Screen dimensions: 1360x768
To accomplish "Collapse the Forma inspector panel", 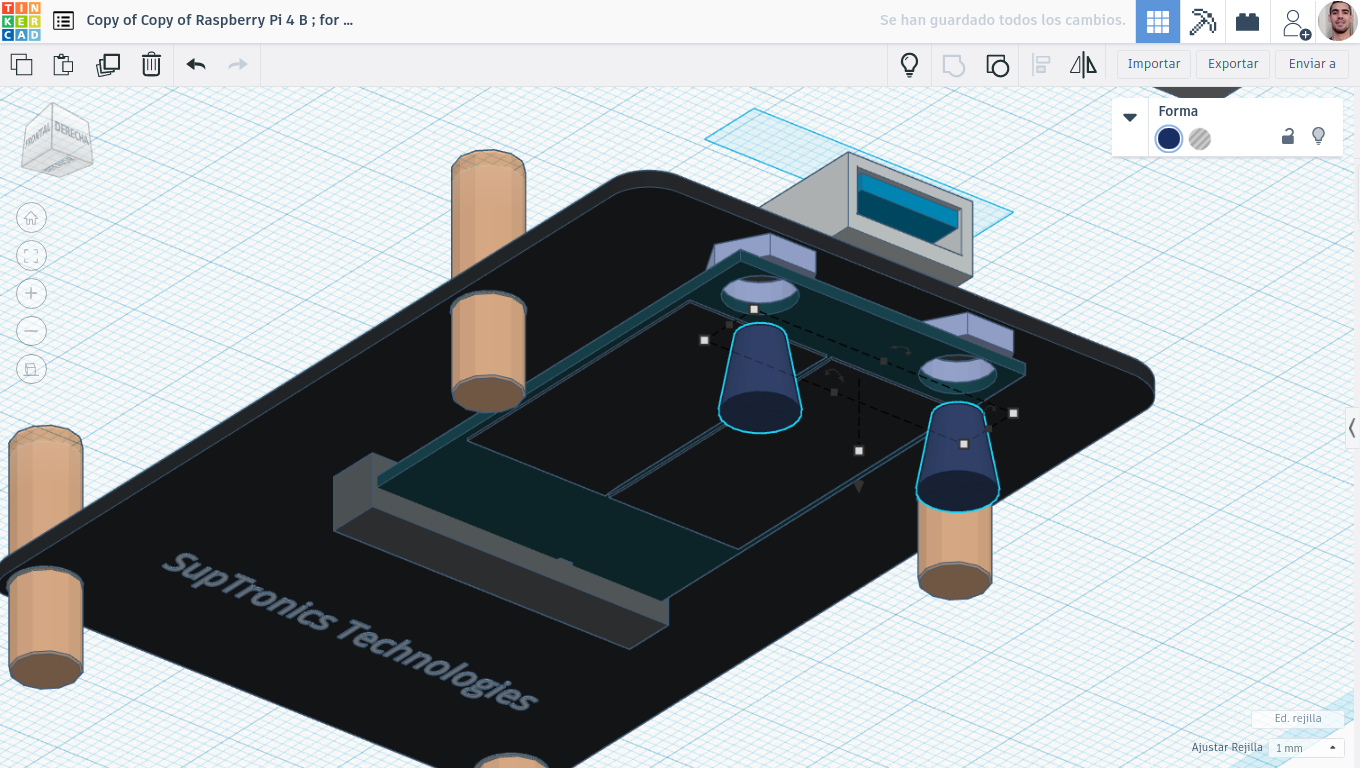I will [1130, 117].
